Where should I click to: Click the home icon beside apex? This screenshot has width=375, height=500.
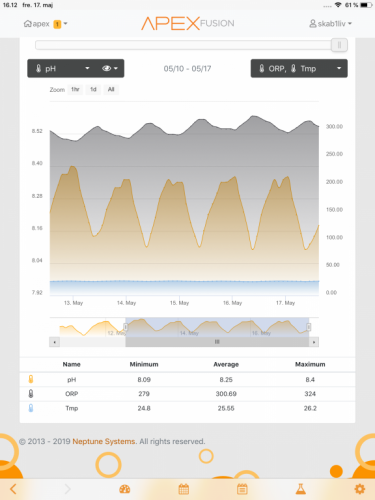tap(27, 24)
